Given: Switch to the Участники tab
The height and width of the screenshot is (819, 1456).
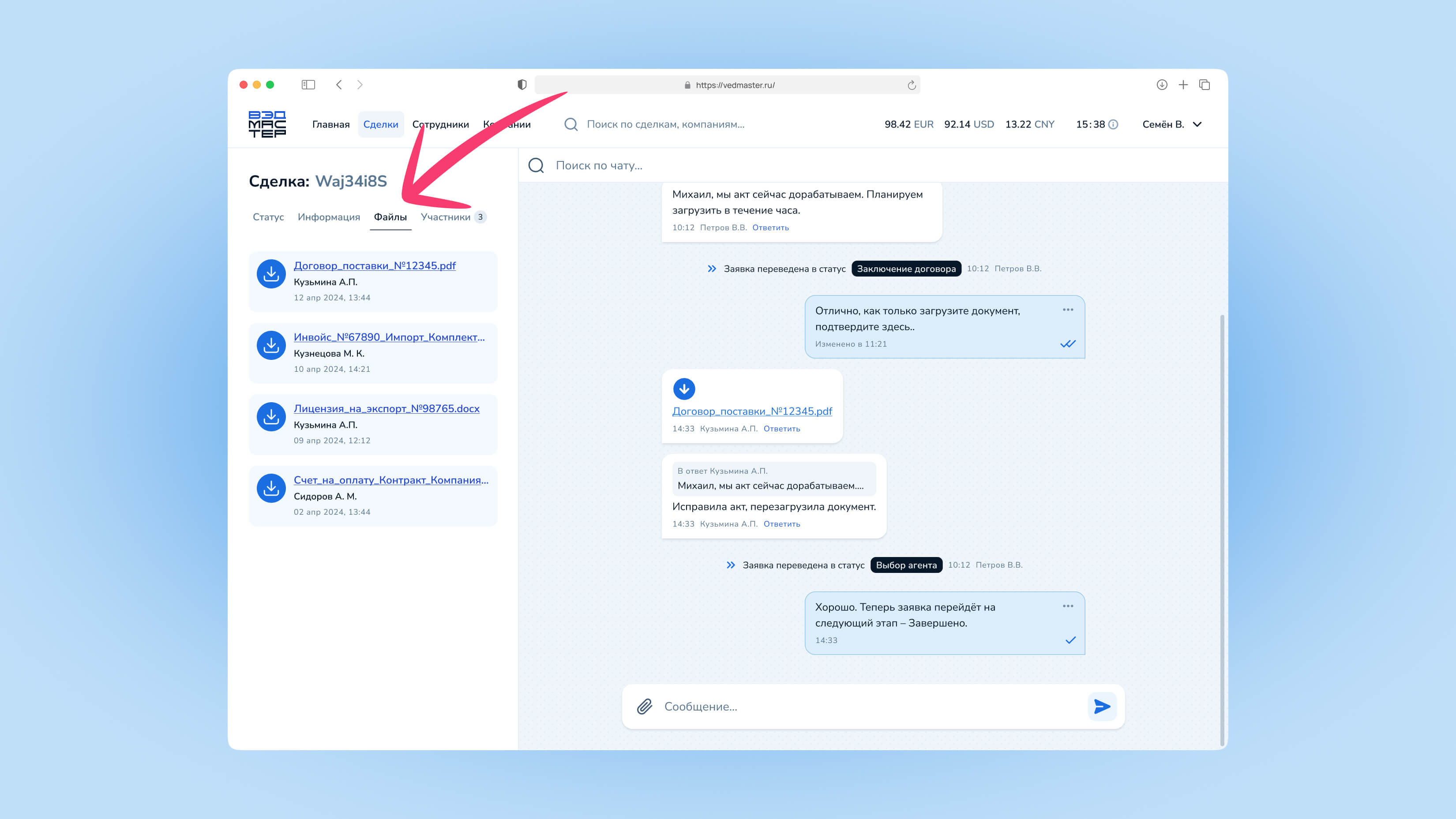Looking at the screenshot, I should pos(445,217).
